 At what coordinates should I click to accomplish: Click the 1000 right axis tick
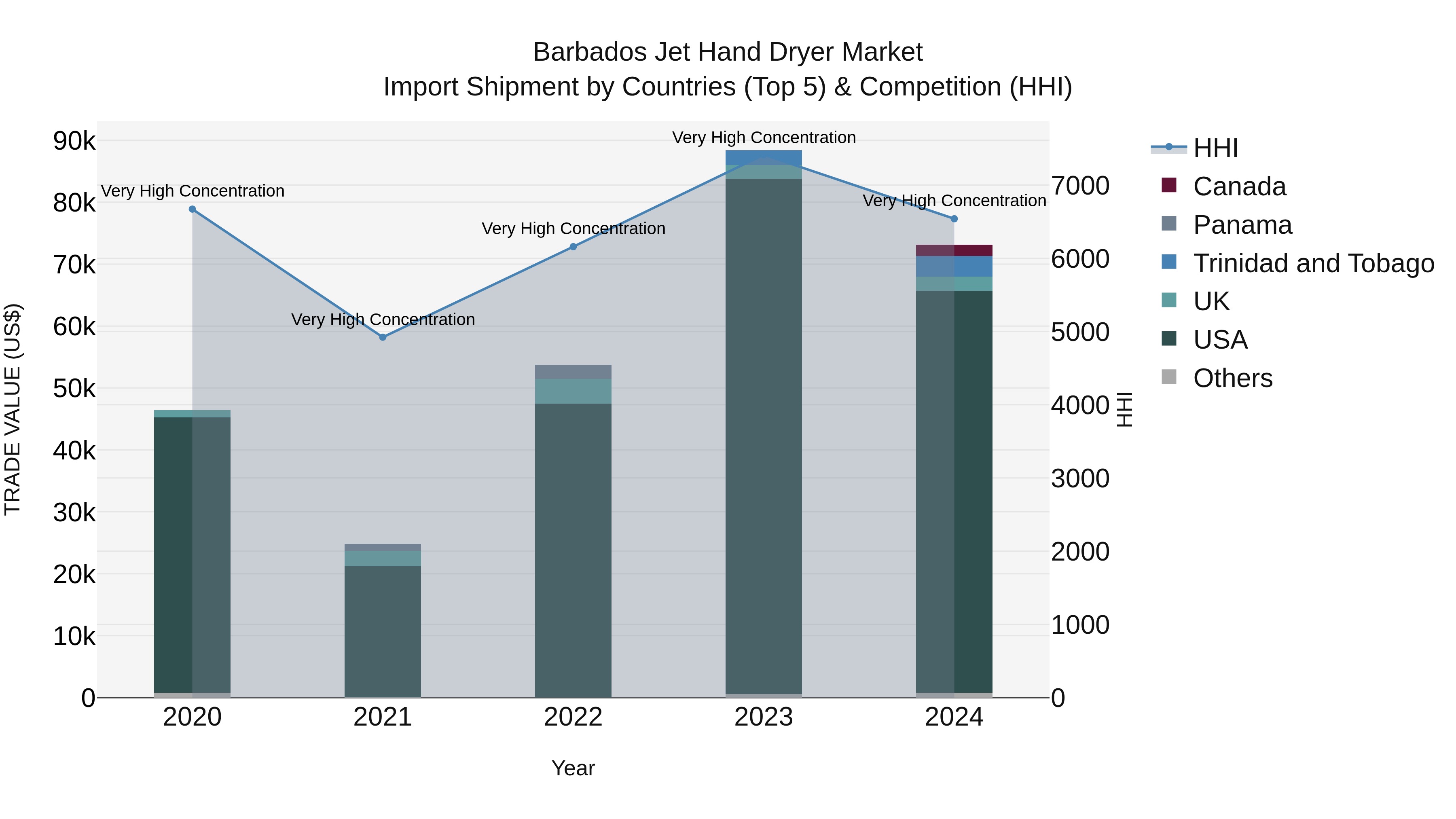click(1080, 625)
